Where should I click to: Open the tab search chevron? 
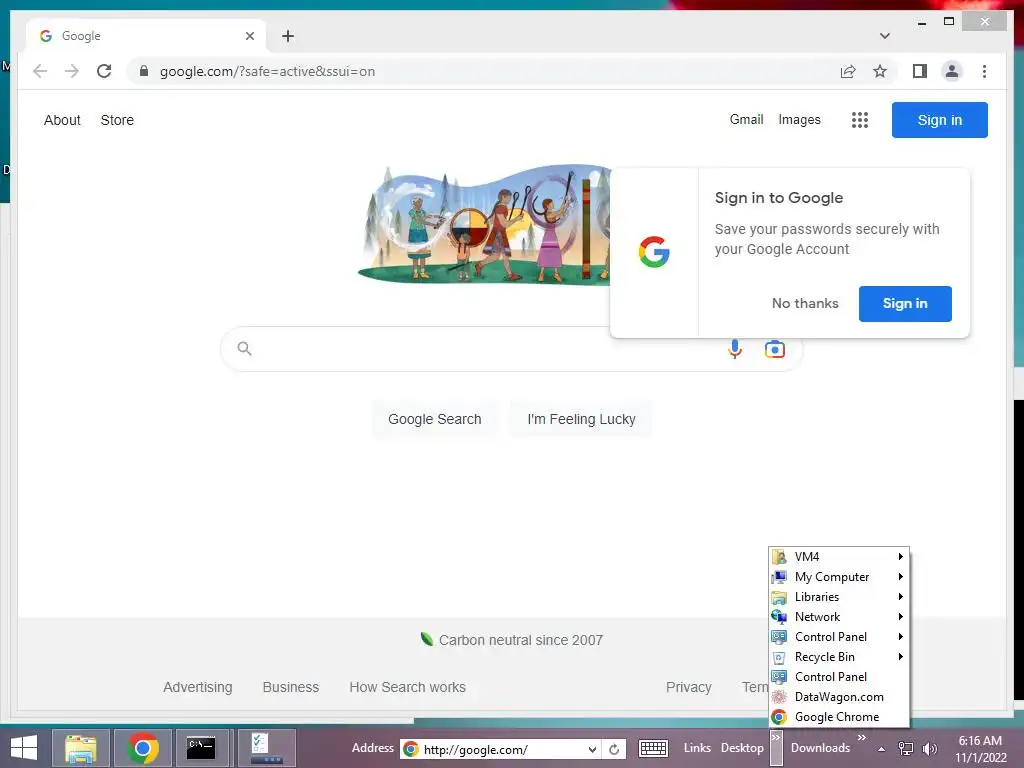pyautogui.click(x=884, y=36)
